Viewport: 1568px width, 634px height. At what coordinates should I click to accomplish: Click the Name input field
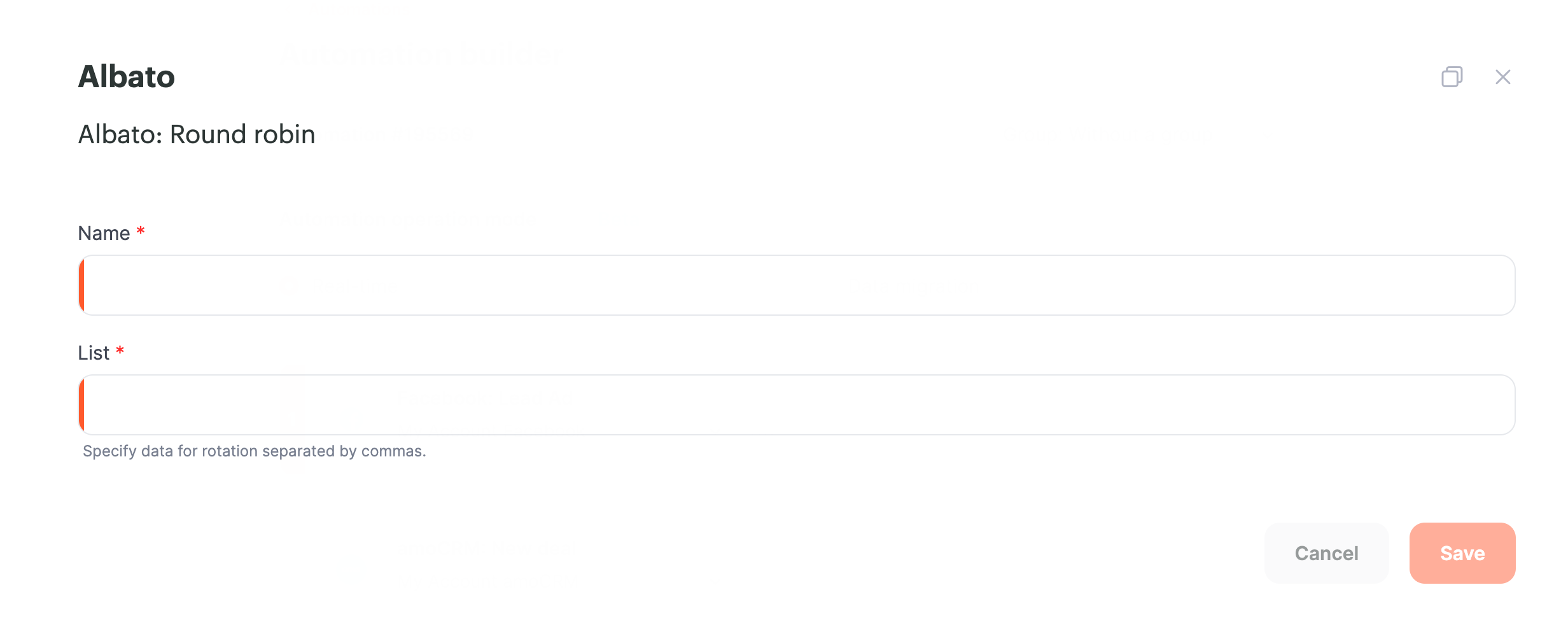click(x=797, y=285)
